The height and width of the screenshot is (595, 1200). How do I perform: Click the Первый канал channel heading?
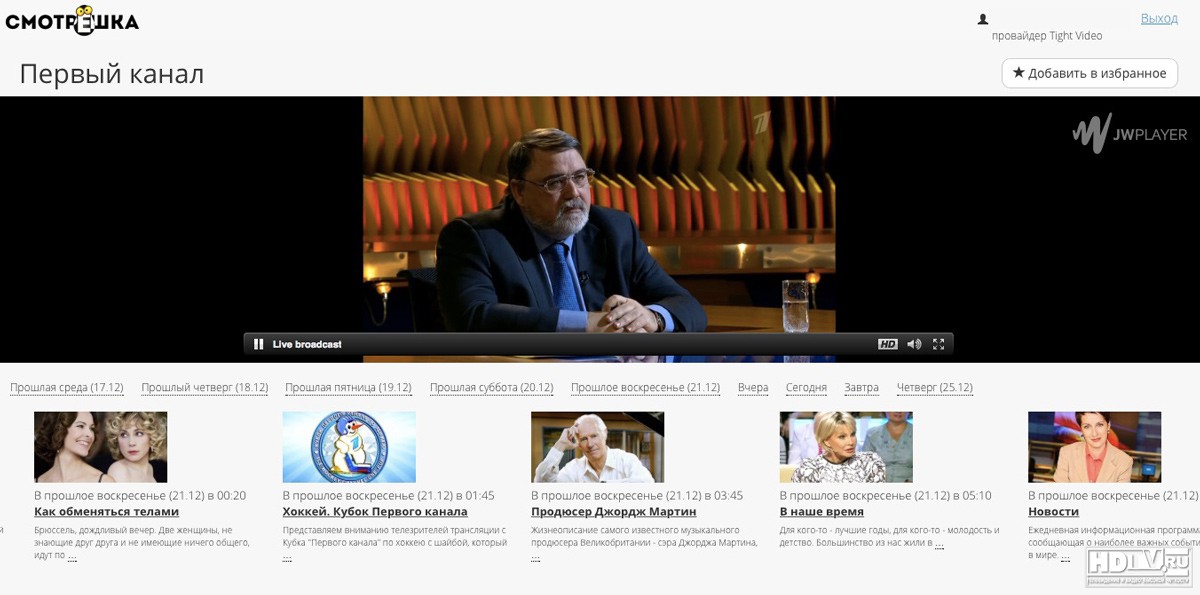click(x=112, y=74)
